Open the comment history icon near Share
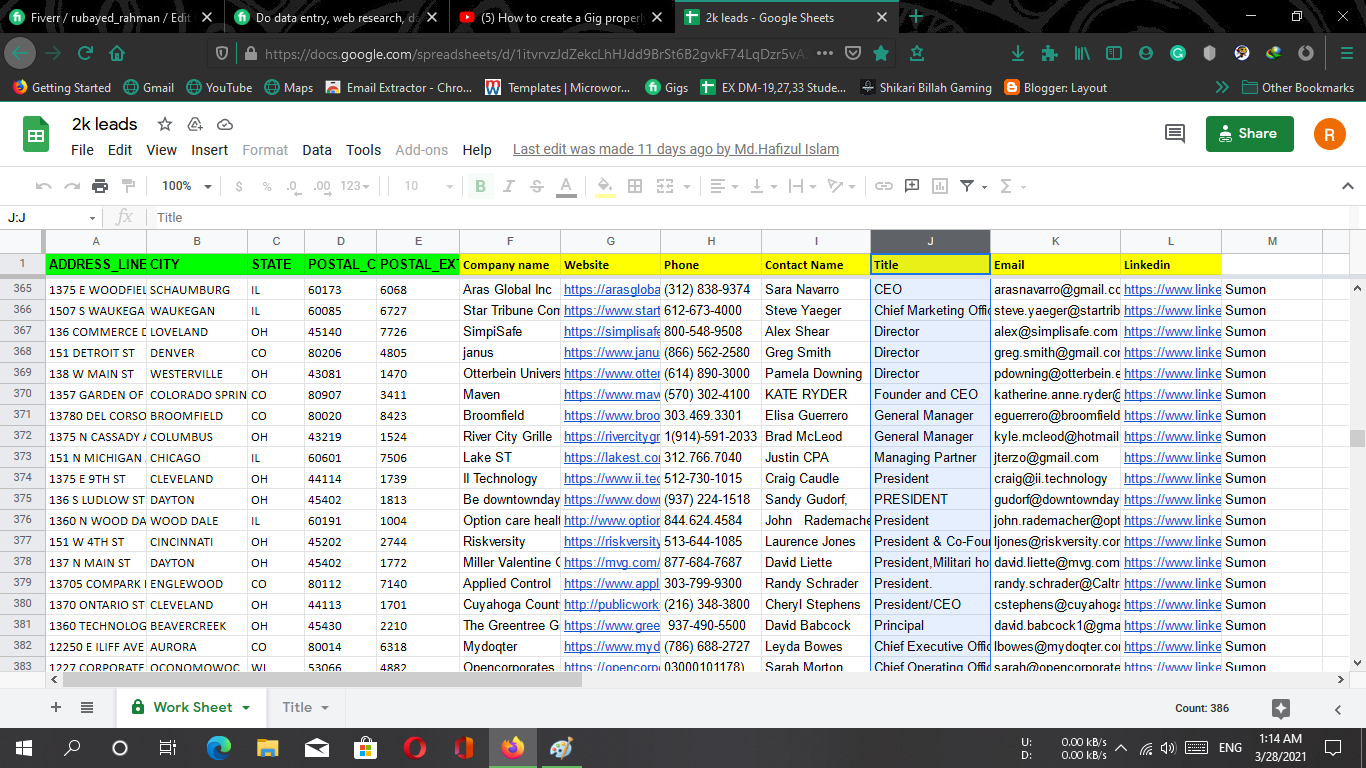Screen dimensions: 1366x768 pos(1175,134)
